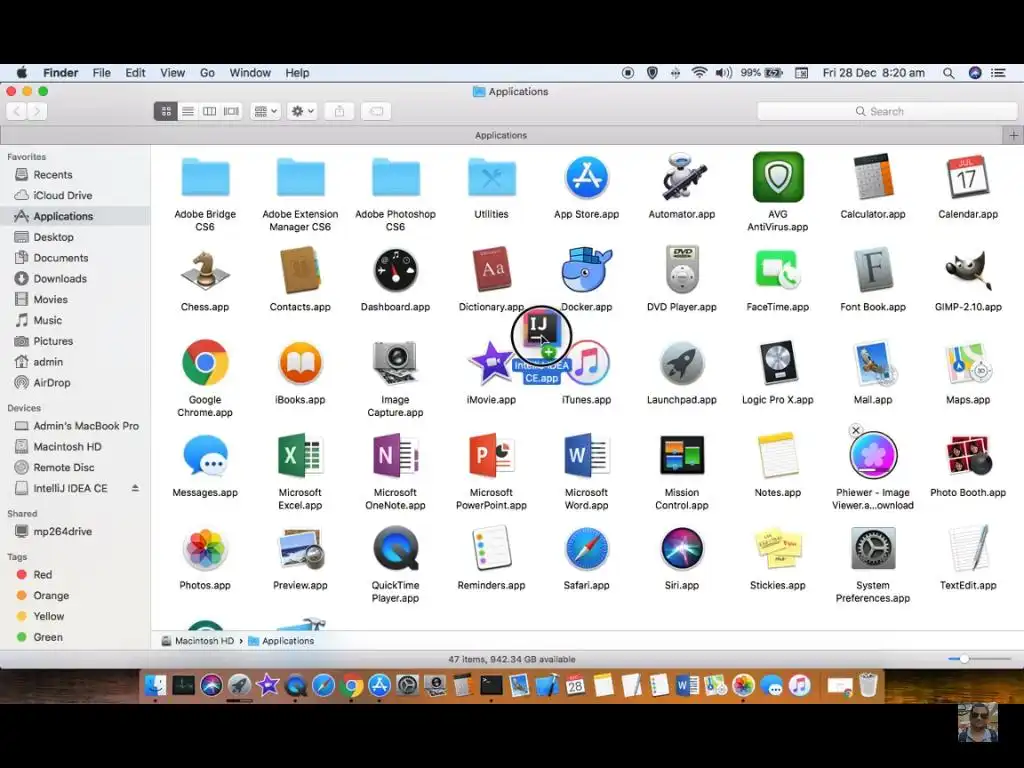The image size is (1024, 768).
Task: Click the Microsoft PowerPoint.app icon
Action: pyautogui.click(x=491, y=455)
